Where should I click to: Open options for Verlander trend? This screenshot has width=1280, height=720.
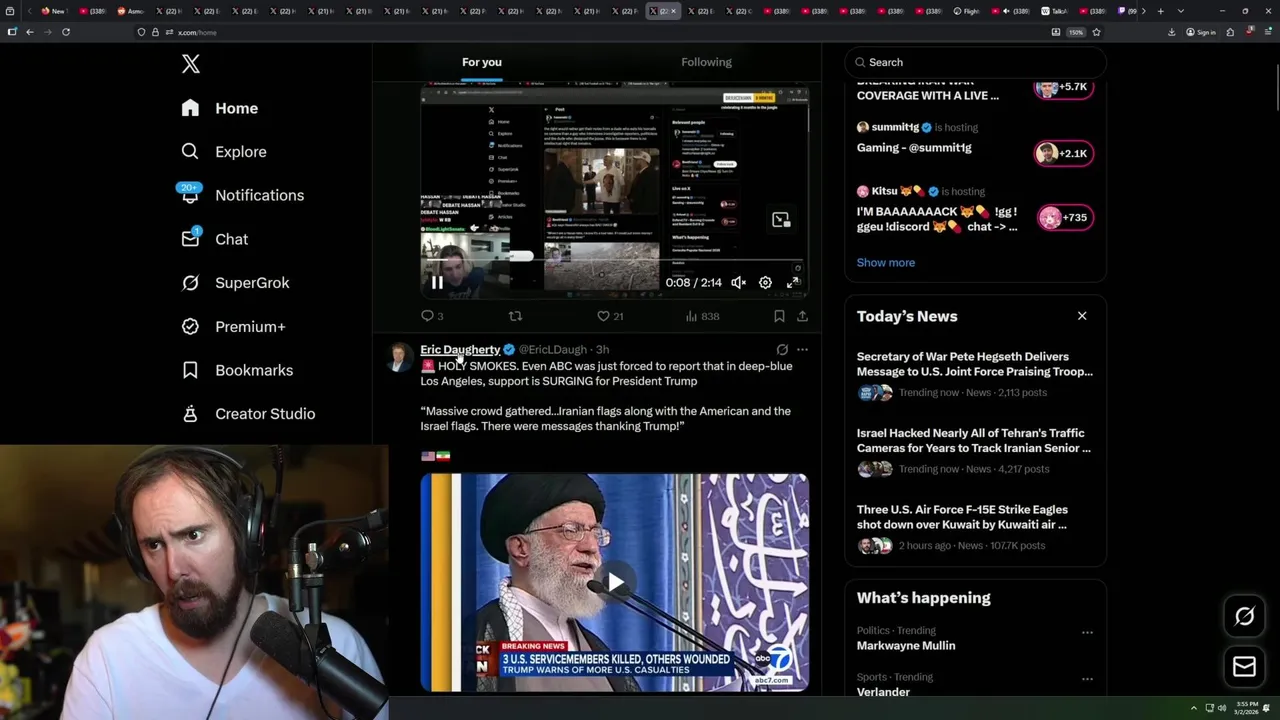pos(1087,679)
